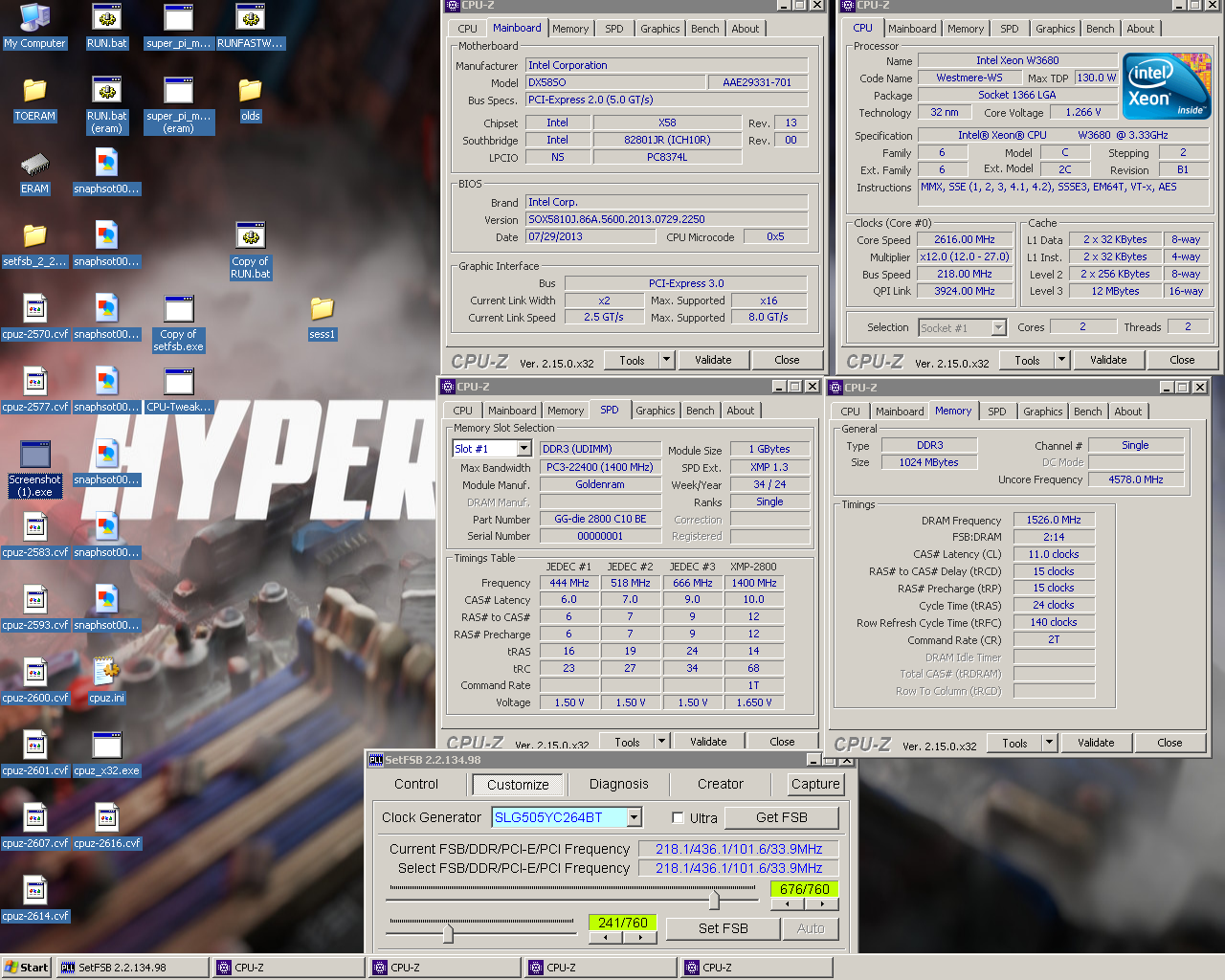Click Close button in CPU-Z Memory window
Viewport: 1225px width, 980px height.
(x=1169, y=743)
